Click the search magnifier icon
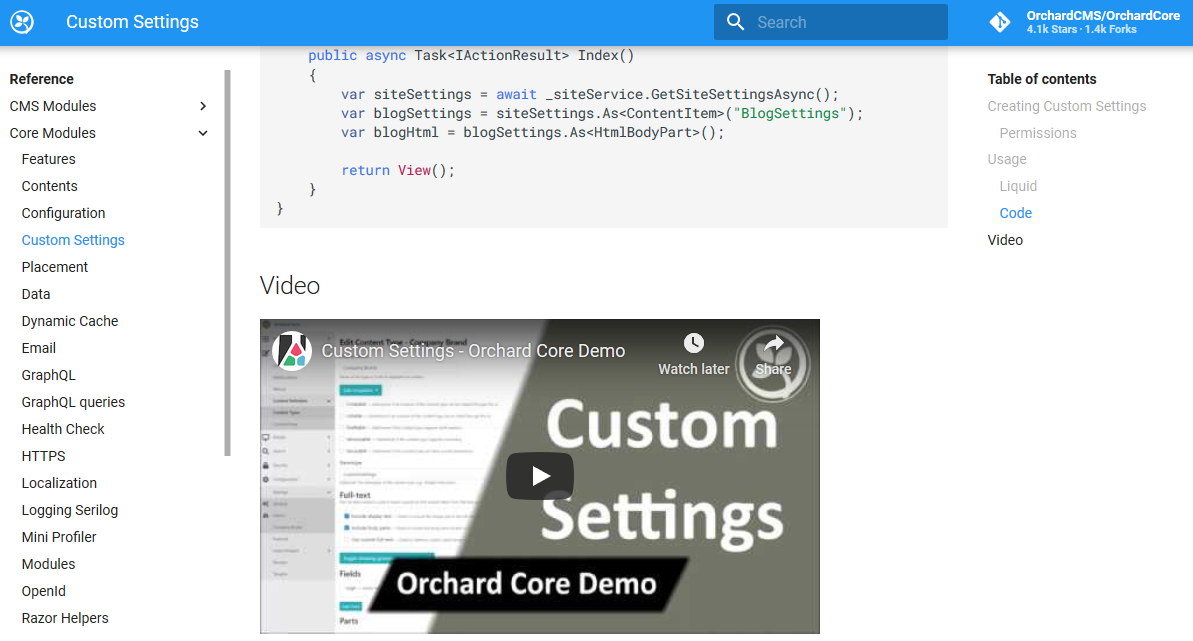This screenshot has width=1193, height=641. pyautogui.click(x=735, y=22)
